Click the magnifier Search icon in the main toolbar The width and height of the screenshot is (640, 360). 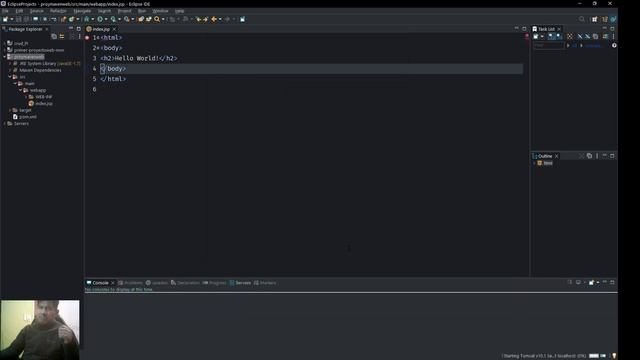157,19
